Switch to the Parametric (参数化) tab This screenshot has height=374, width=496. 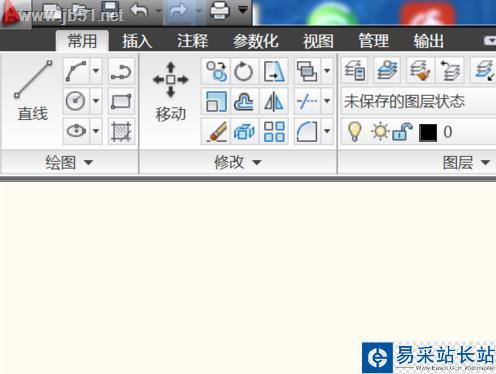256,41
